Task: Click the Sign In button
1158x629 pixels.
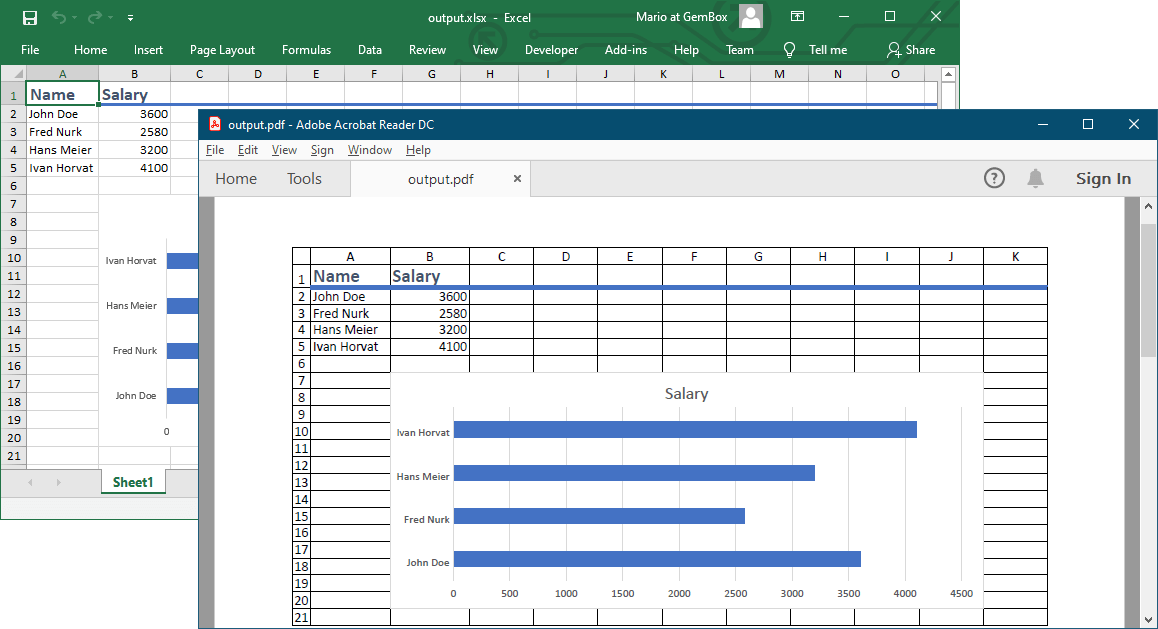Action: 1103,179
